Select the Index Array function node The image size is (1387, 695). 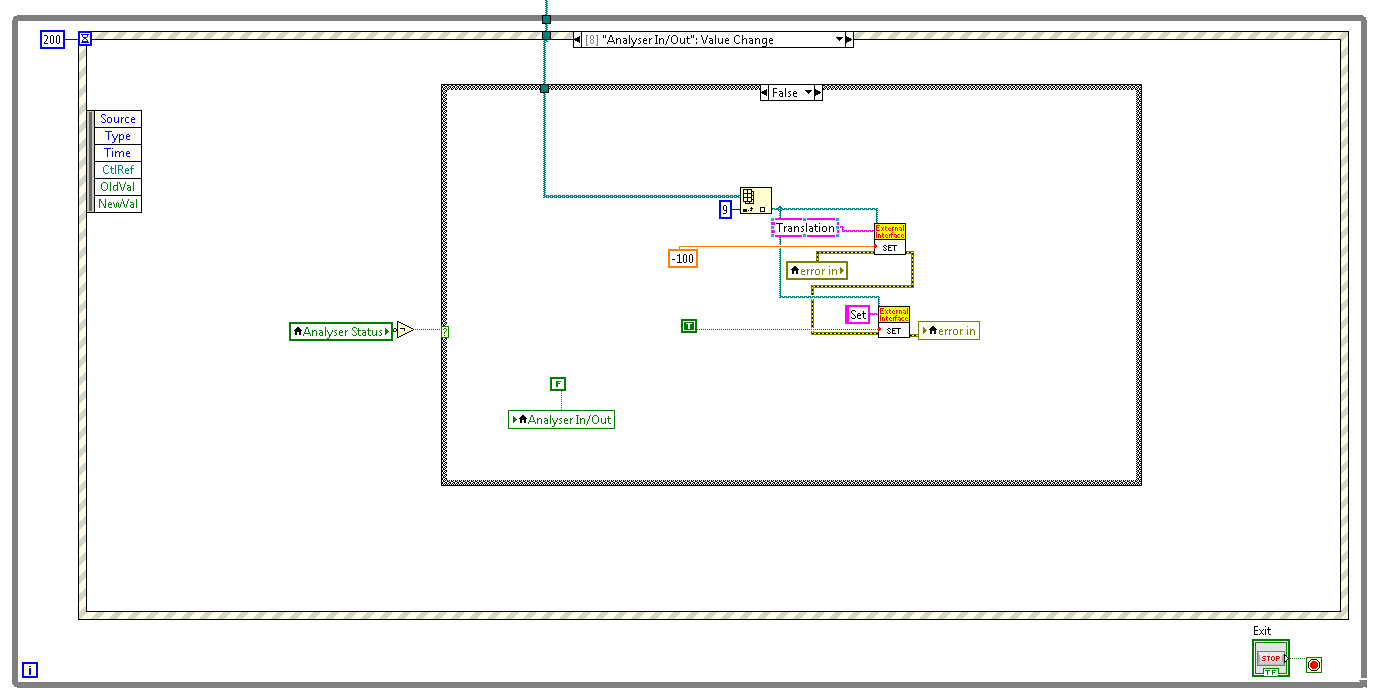coord(758,200)
